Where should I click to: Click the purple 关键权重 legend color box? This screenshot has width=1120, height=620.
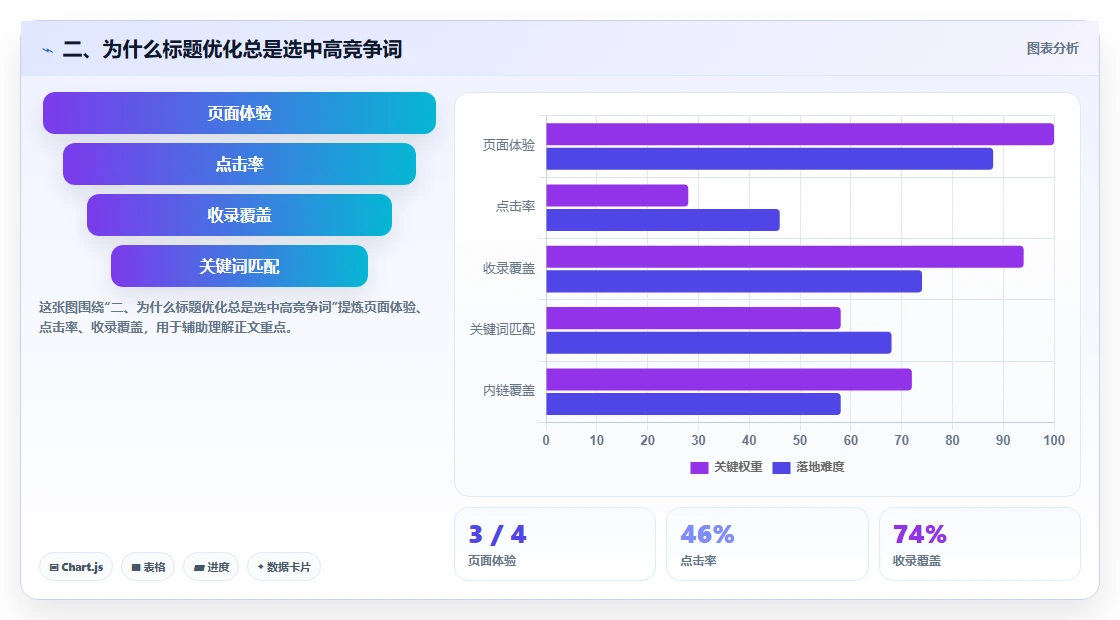coord(699,467)
